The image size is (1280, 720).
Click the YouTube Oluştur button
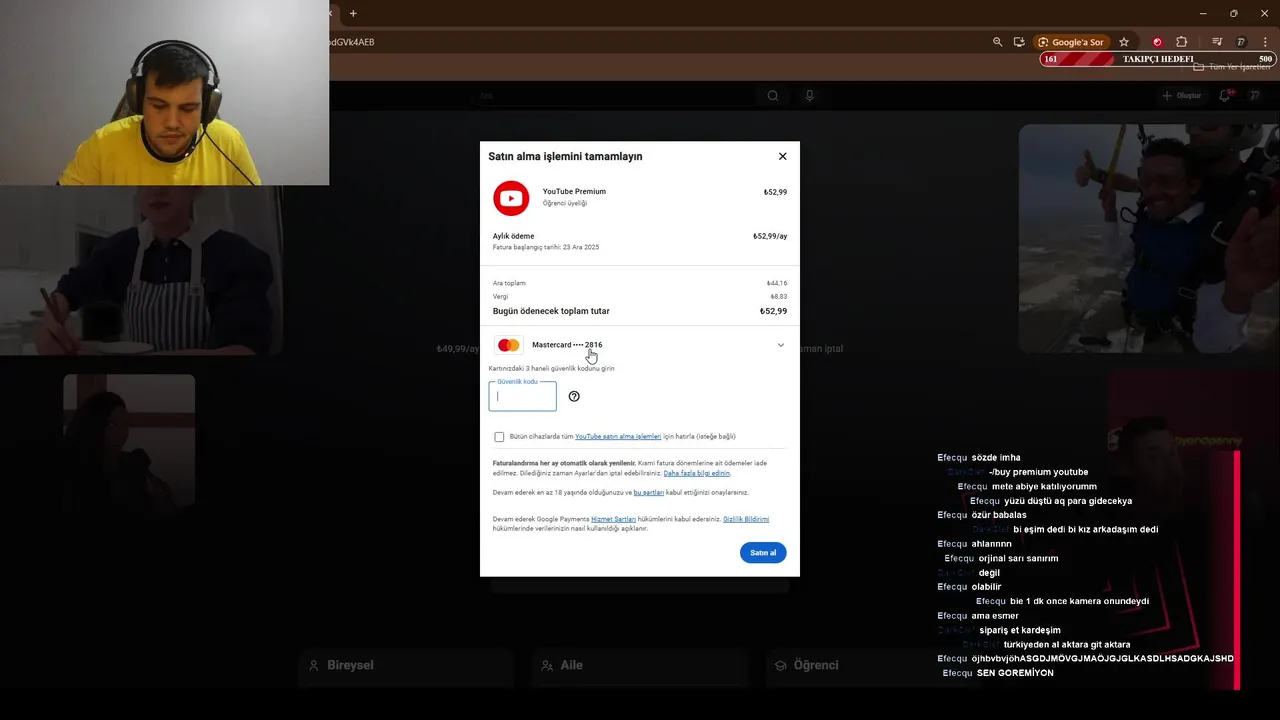click(x=1181, y=96)
